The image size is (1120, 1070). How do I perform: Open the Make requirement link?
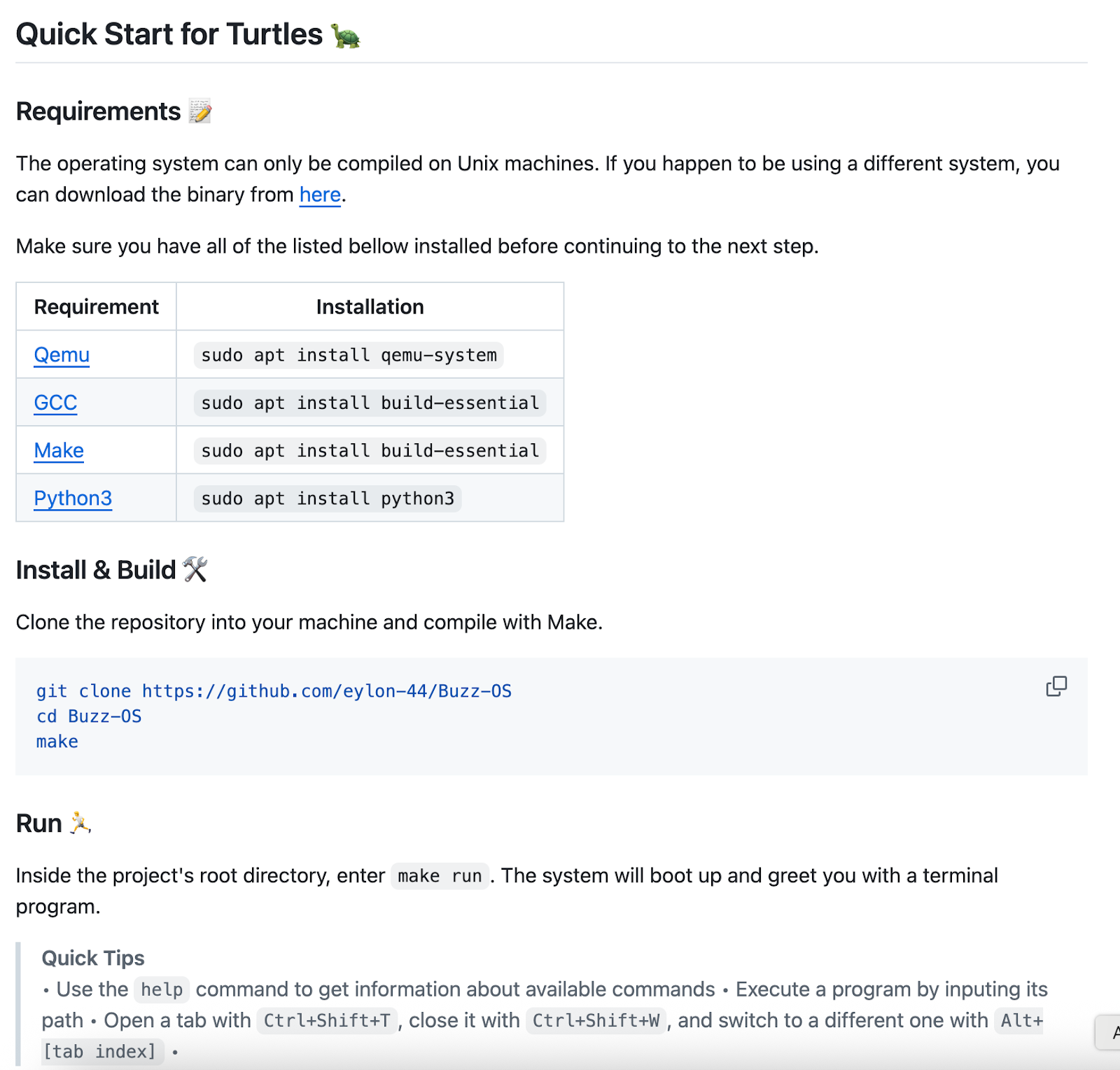(59, 450)
